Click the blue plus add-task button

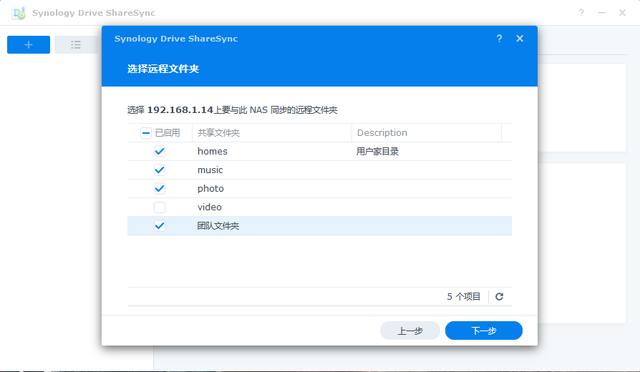tap(29, 45)
